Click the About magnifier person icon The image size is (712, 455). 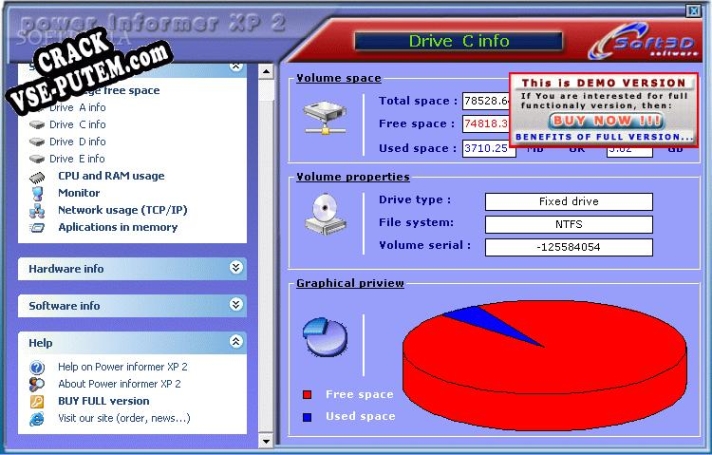(x=37, y=385)
